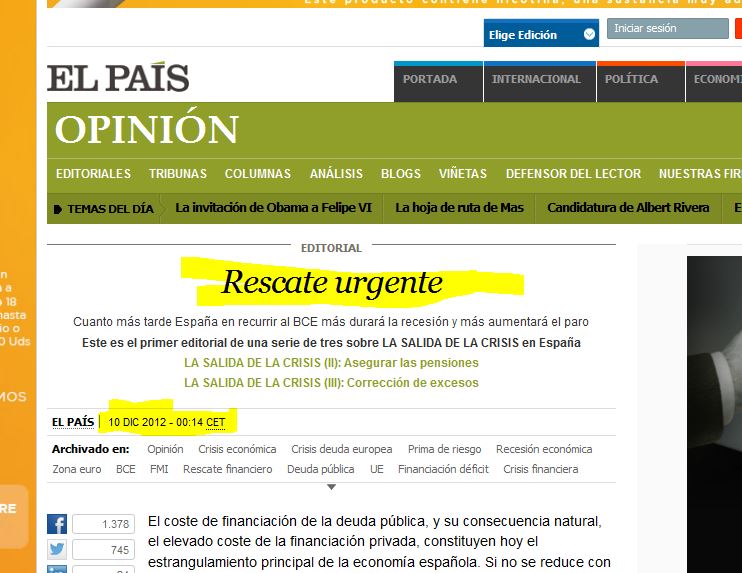Click the EL PAÍS author link

pyautogui.click(x=73, y=422)
